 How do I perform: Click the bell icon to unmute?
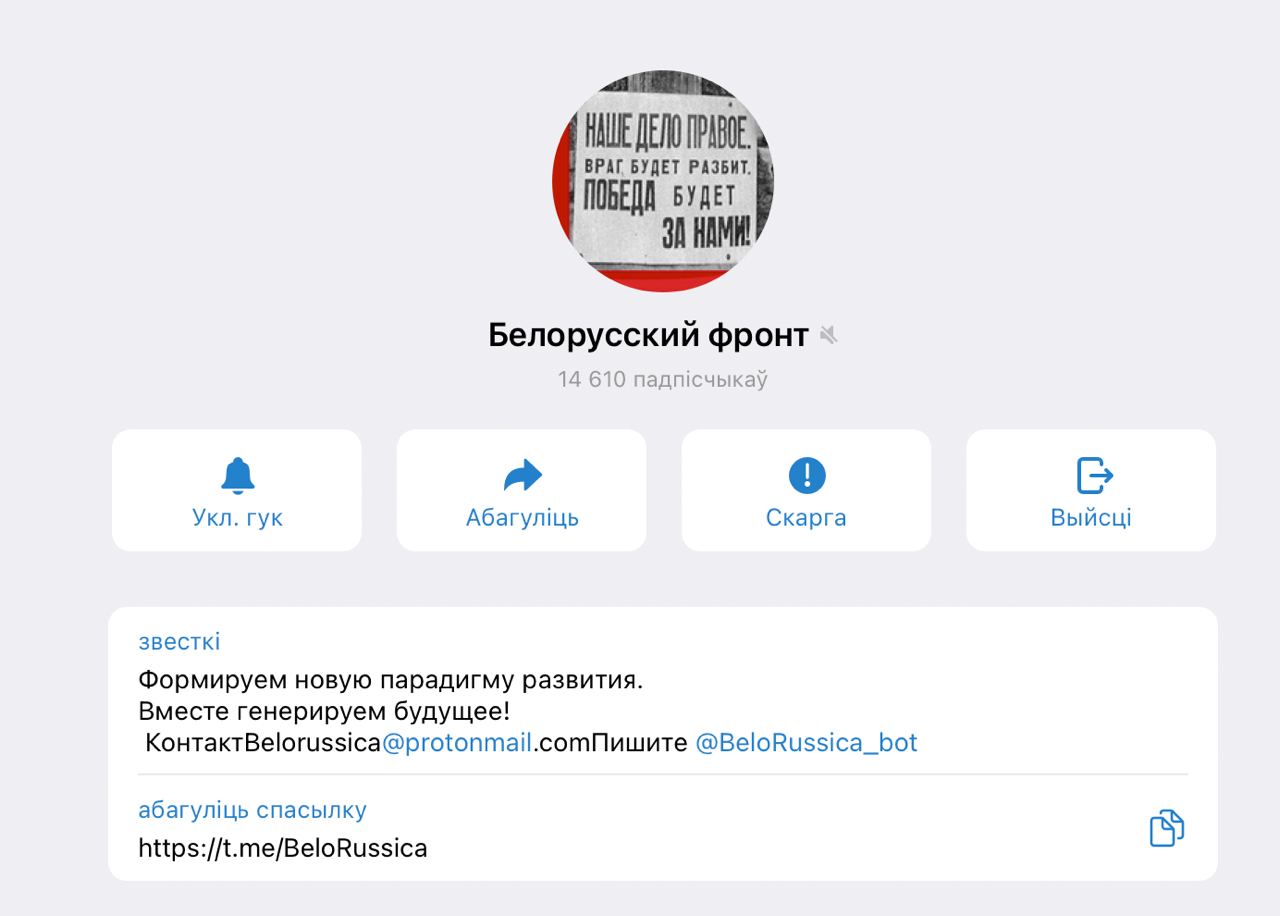pyautogui.click(x=237, y=475)
